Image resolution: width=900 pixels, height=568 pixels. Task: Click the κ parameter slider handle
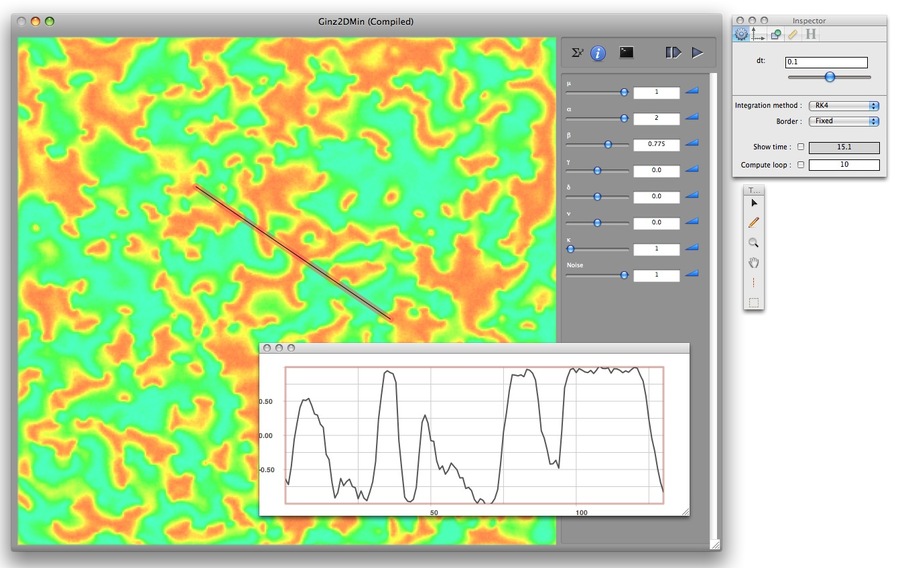571,249
